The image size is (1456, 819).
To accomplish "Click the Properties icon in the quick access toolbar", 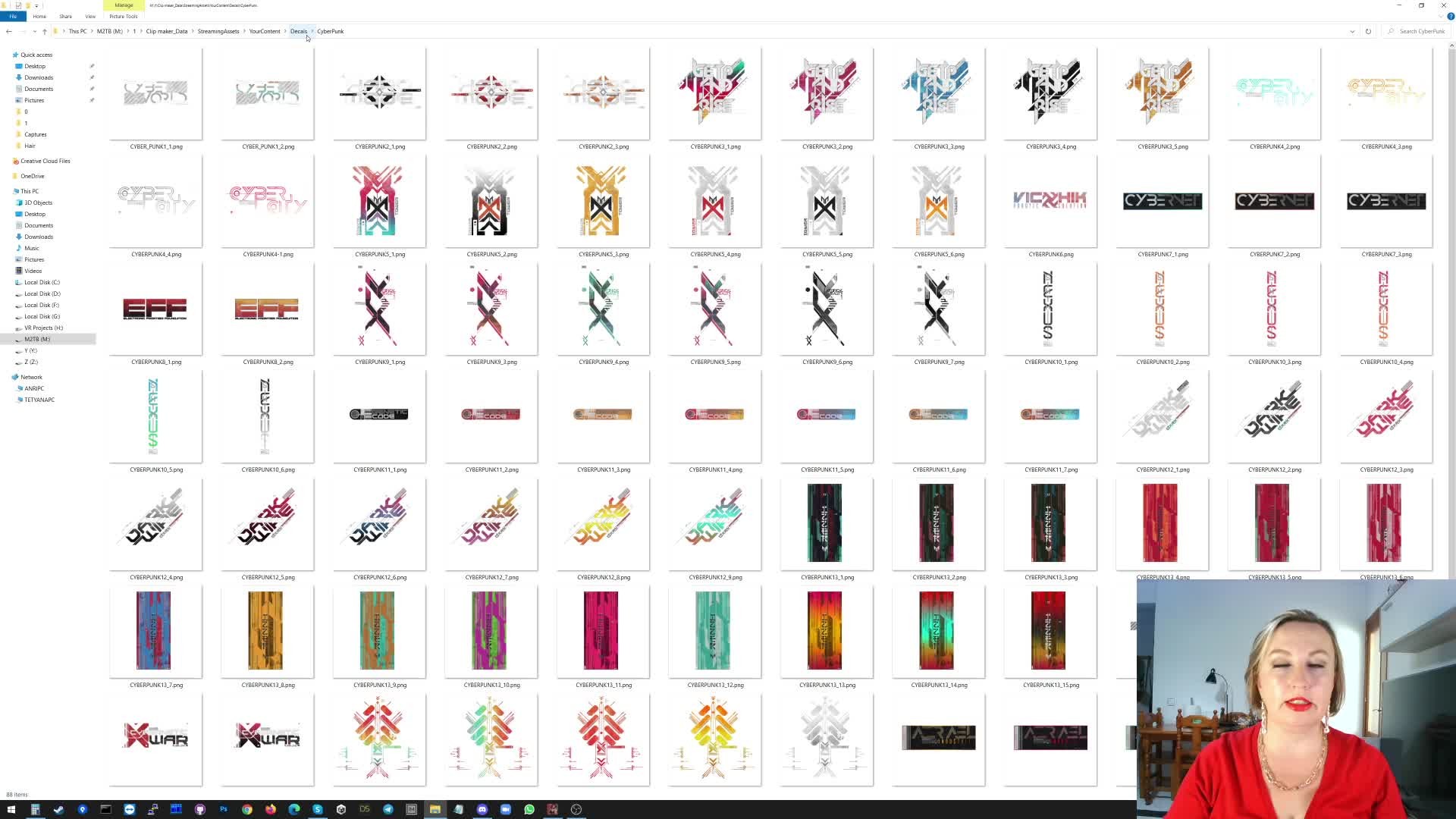I will (18, 5).
